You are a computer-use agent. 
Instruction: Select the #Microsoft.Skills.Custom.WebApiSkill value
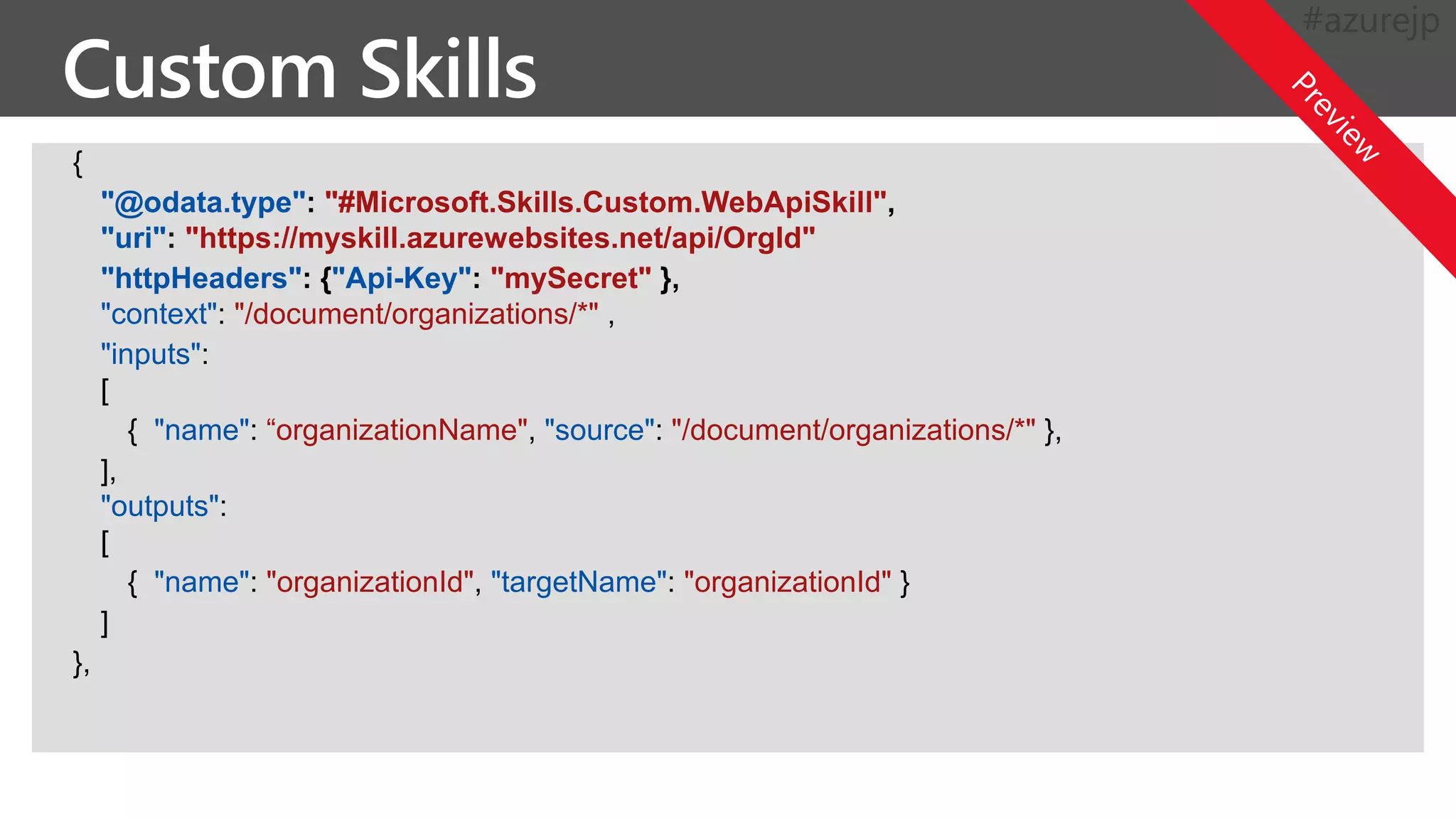point(606,203)
